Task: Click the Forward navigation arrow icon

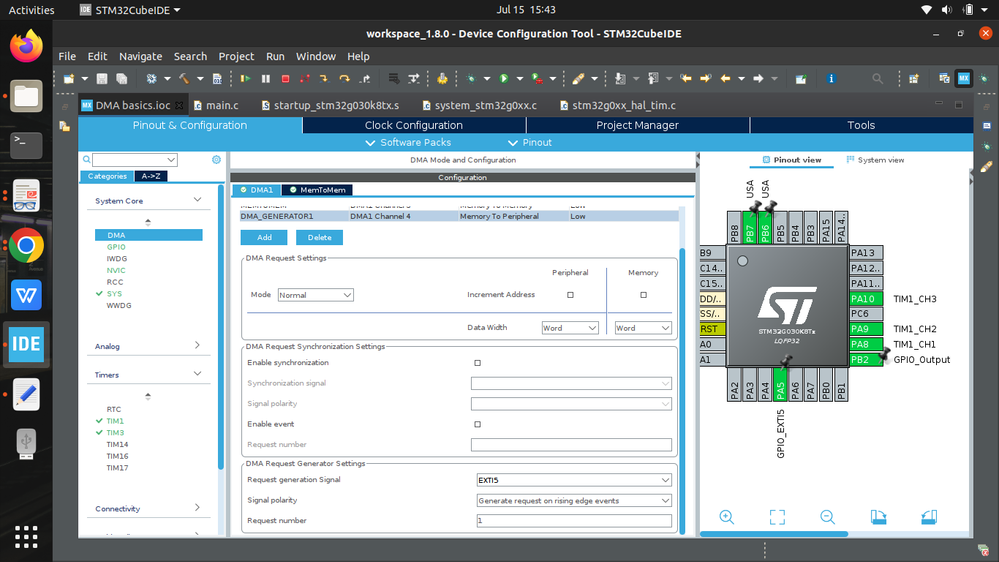Action: pyautogui.click(x=758, y=78)
